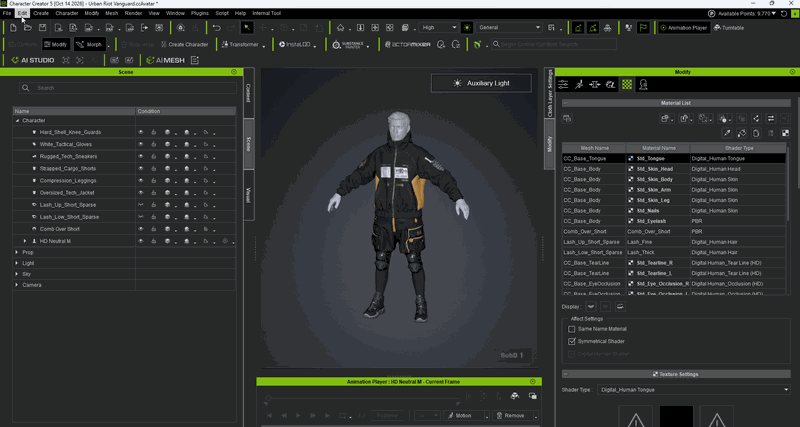Uncheck the Symmetrical Shader checkbox
This screenshot has width=800, height=427.
coord(571,341)
